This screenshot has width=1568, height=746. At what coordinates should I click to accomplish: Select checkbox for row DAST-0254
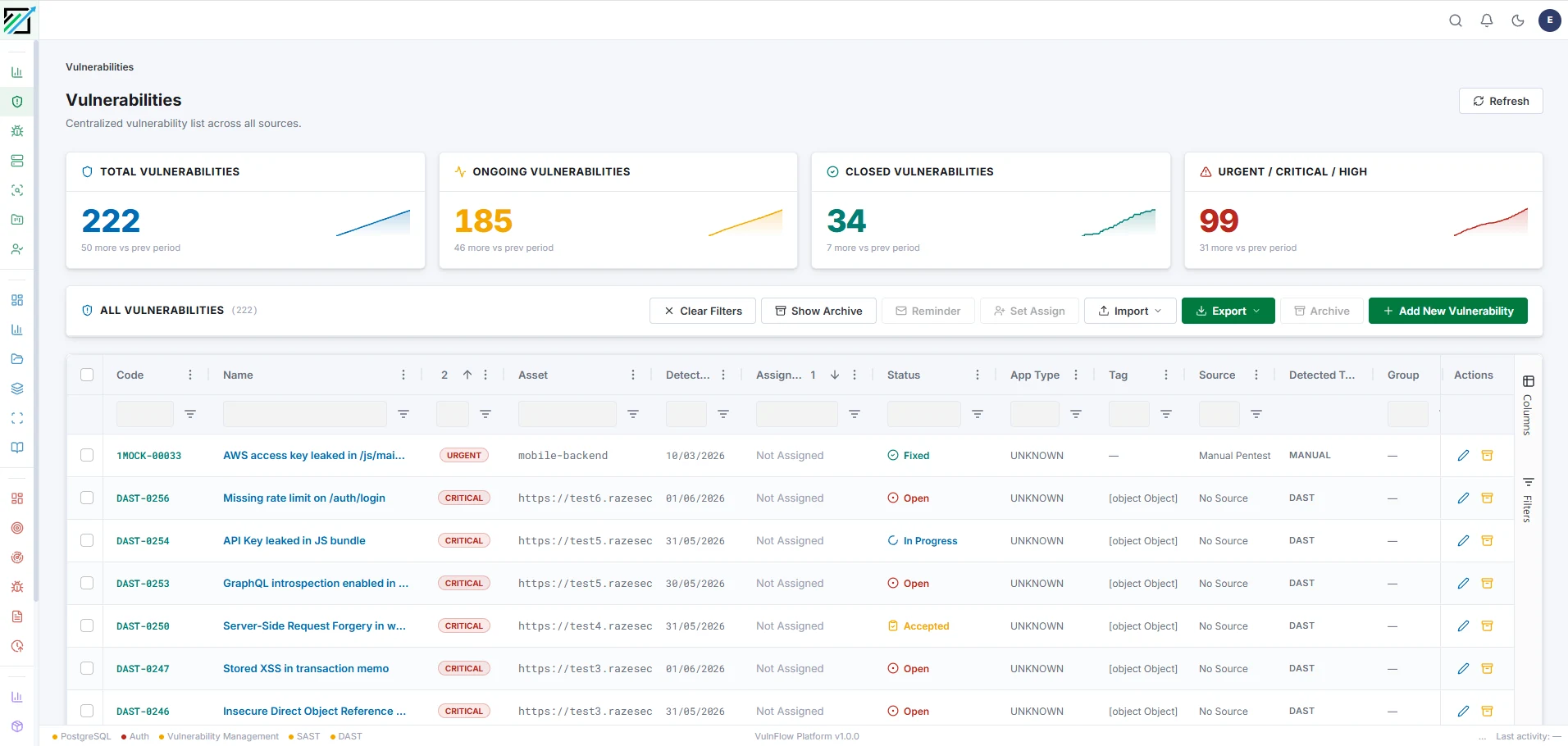(x=87, y=540)
